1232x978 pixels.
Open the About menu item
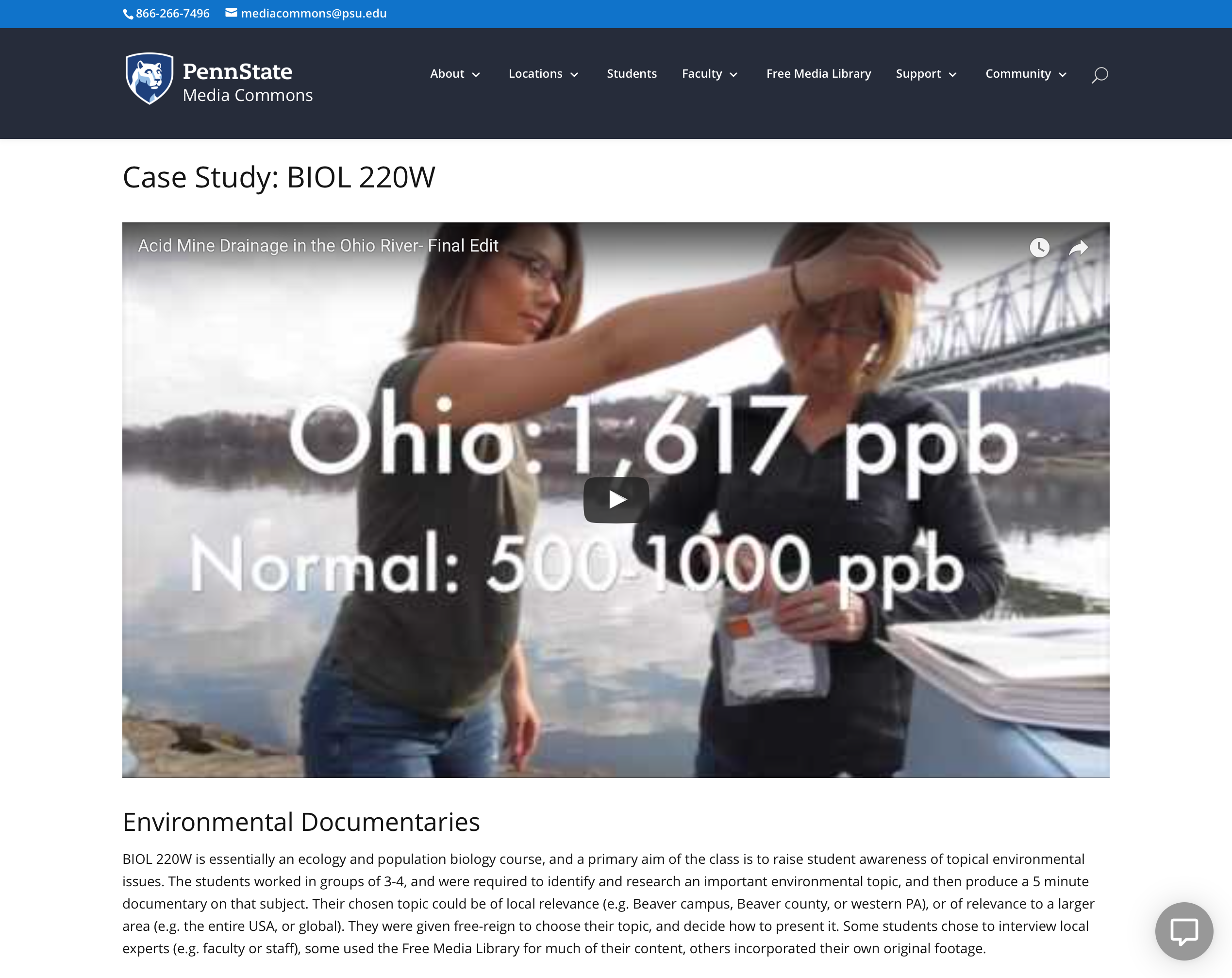coord(448,74)
